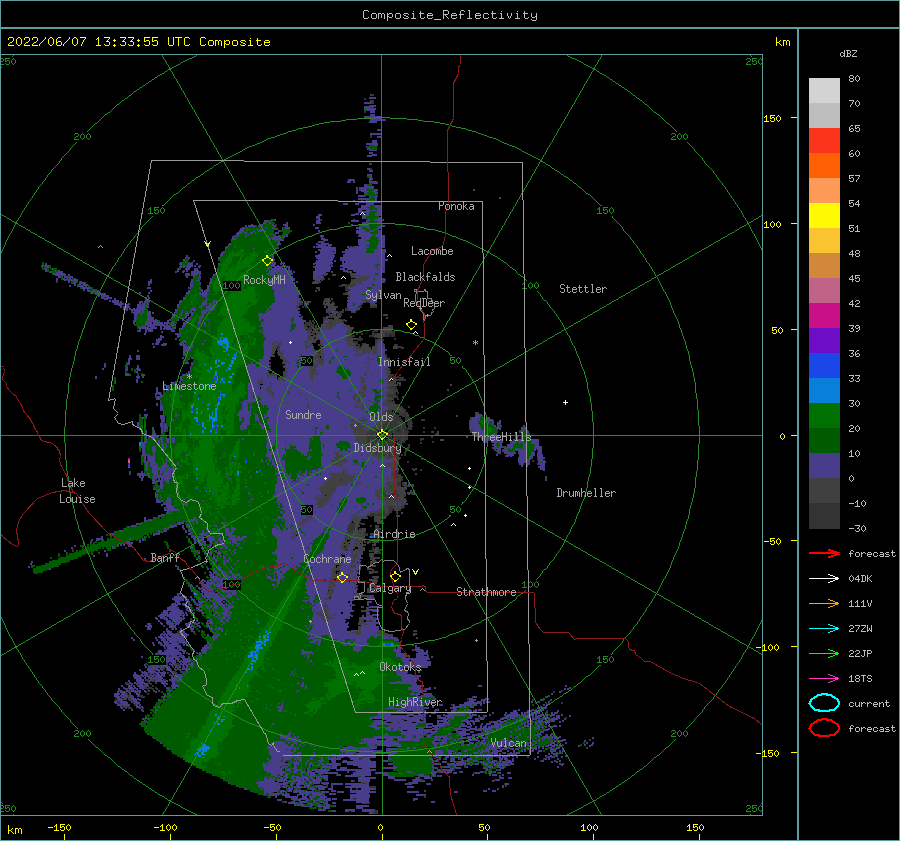Image resolution: width=900 pixels, height=841 pixels.
Task: Click the 57 dBZ orange swatch
Action: 824,165
